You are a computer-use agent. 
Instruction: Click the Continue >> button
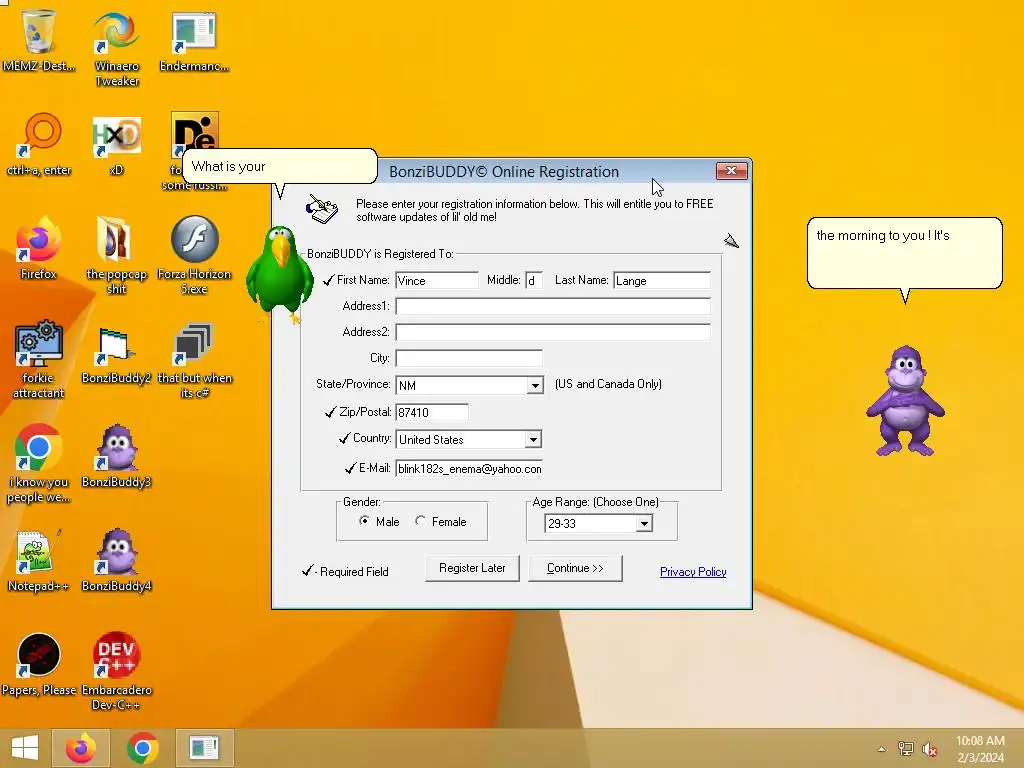coord(575,568)
